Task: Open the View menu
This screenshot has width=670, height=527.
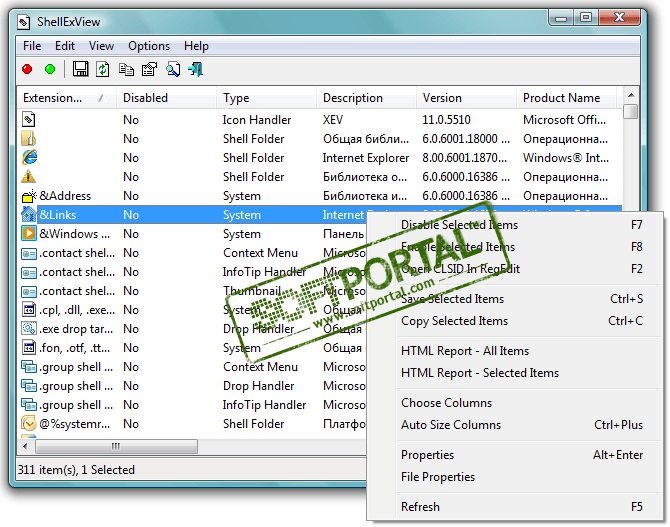Action: tap(101, 46)
